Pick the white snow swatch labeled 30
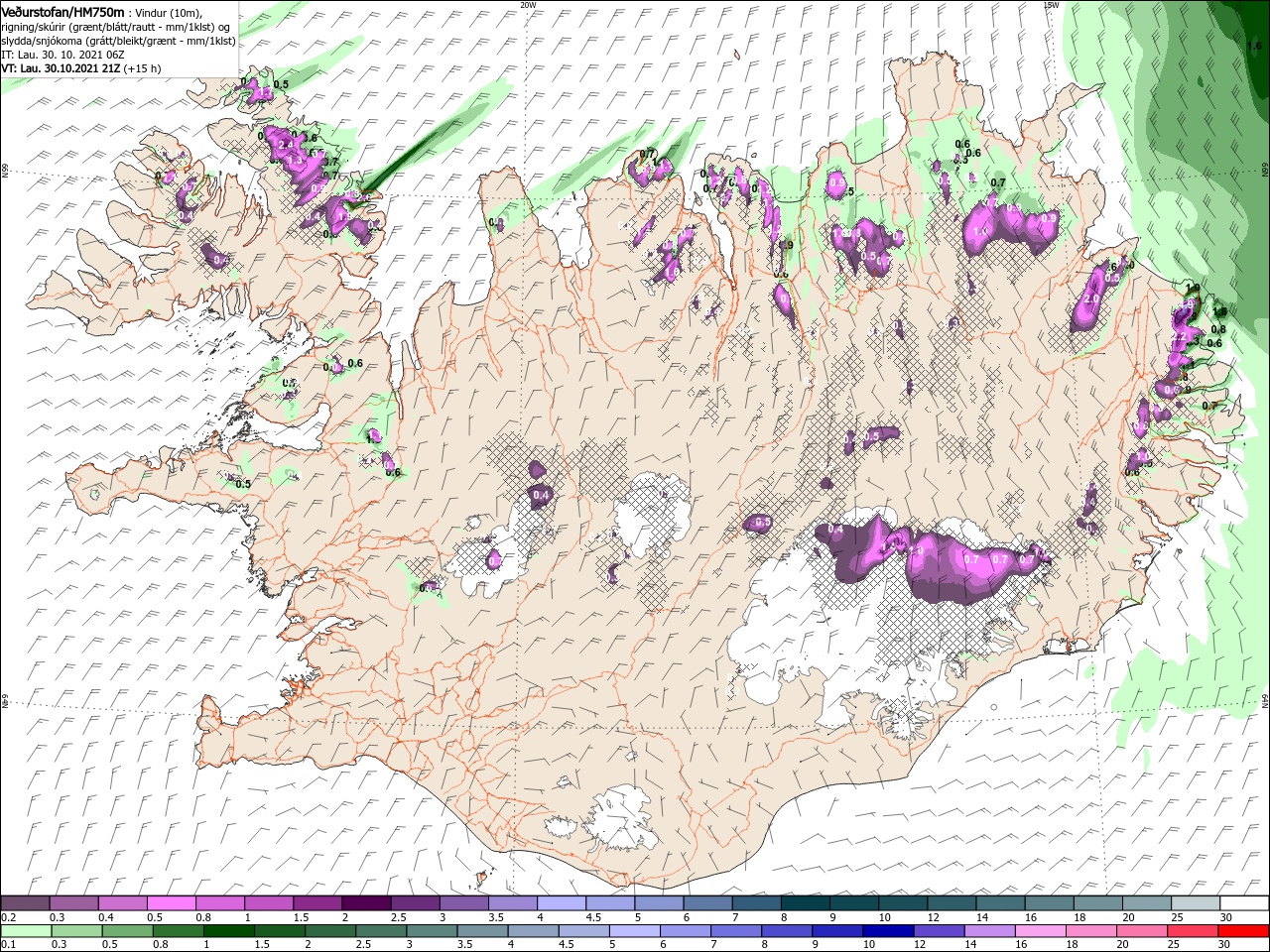This screenshot has width=1270, height=952. pyautogui.click(x=1244, y=903)
